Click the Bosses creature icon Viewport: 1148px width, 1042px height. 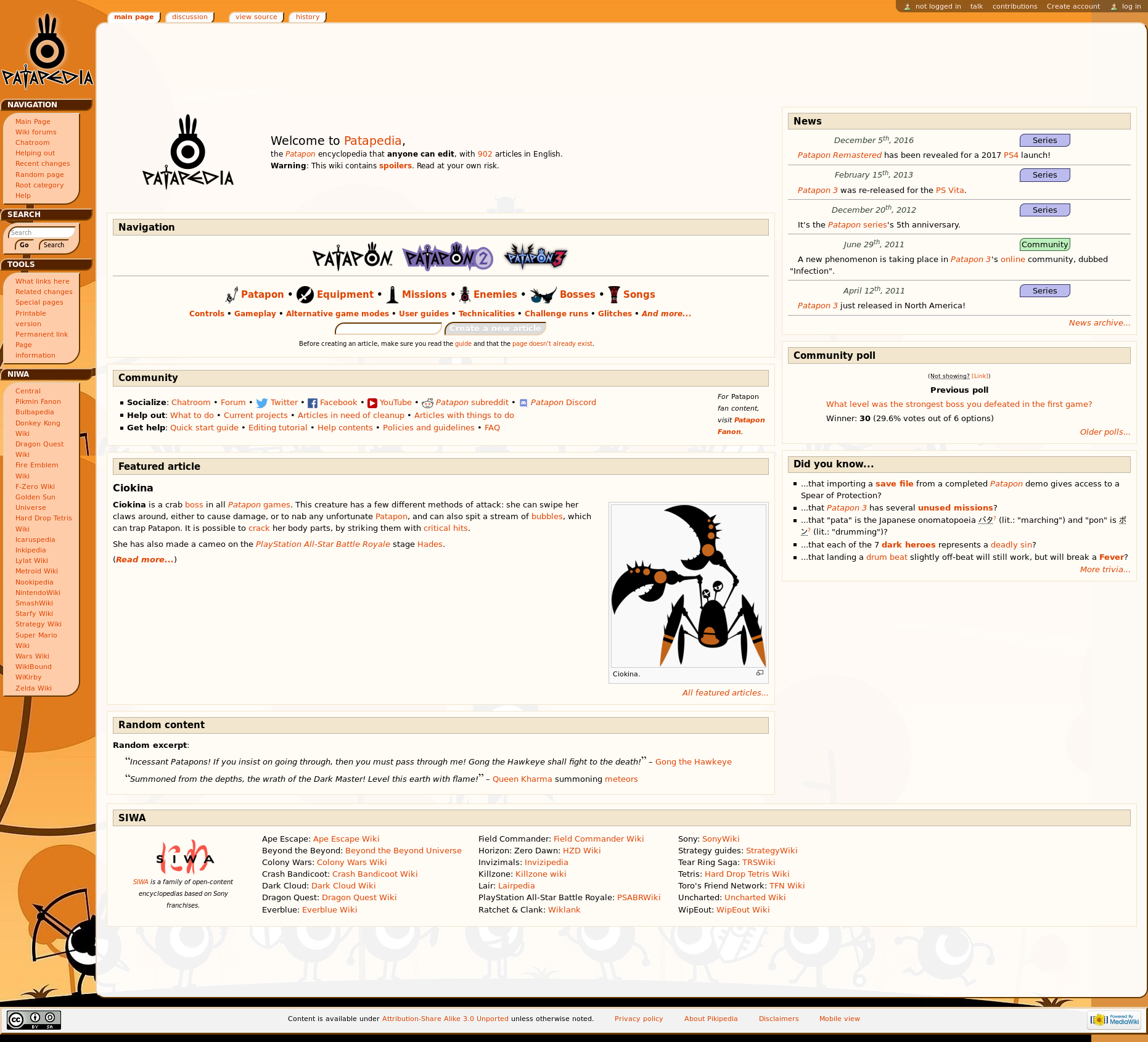click(543, 295)
